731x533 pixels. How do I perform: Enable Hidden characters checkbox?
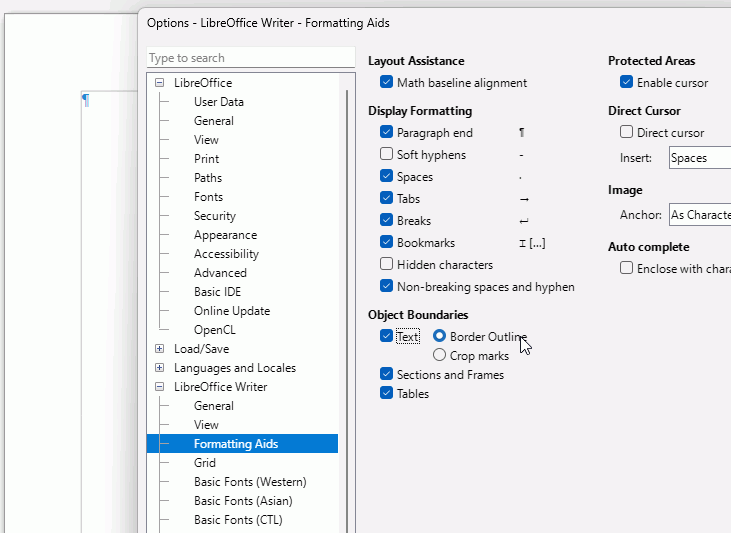click(x=386, y=265)
